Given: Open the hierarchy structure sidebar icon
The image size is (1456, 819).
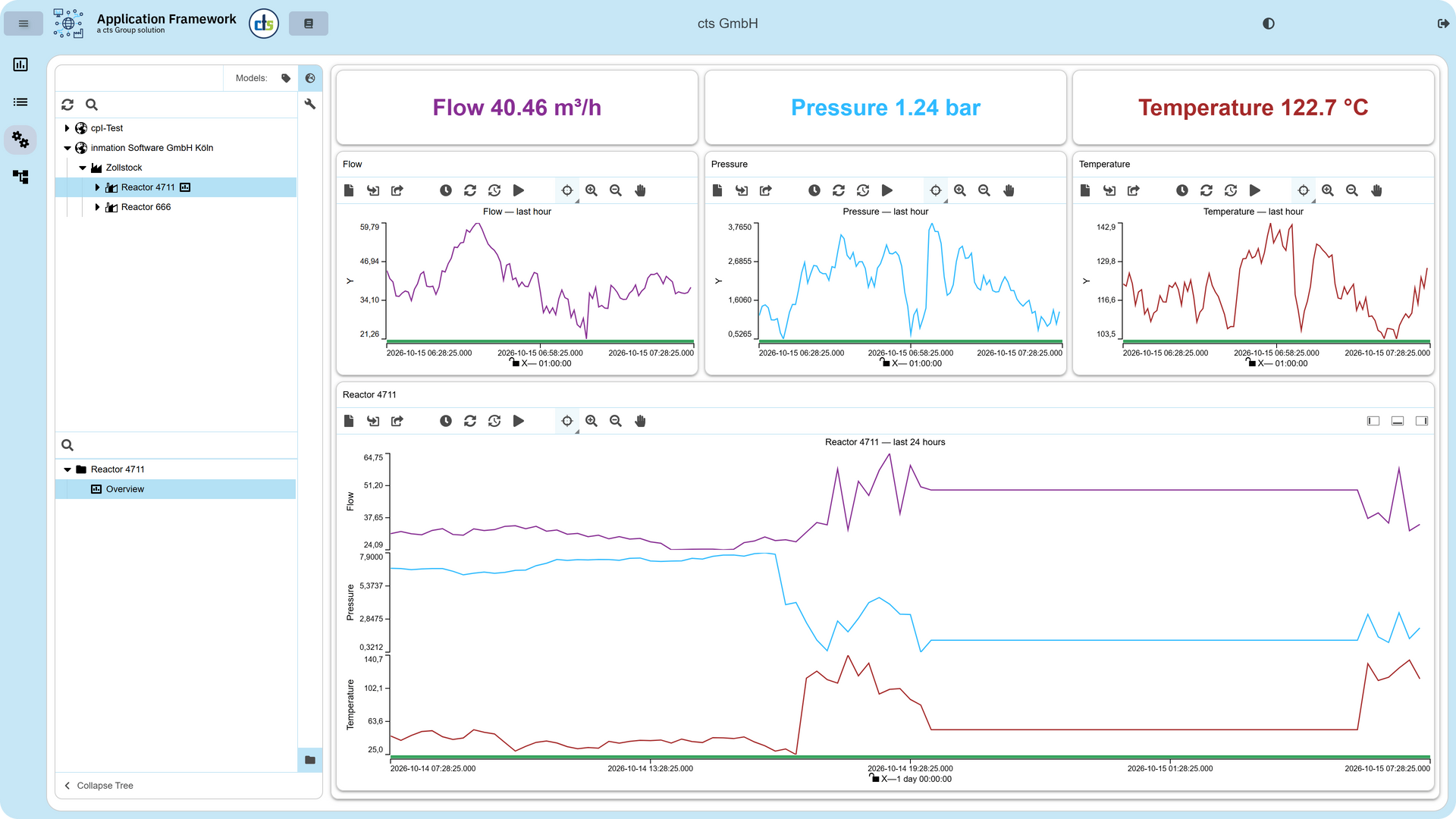Looking at the screenshot, I should tap(20, 177).
